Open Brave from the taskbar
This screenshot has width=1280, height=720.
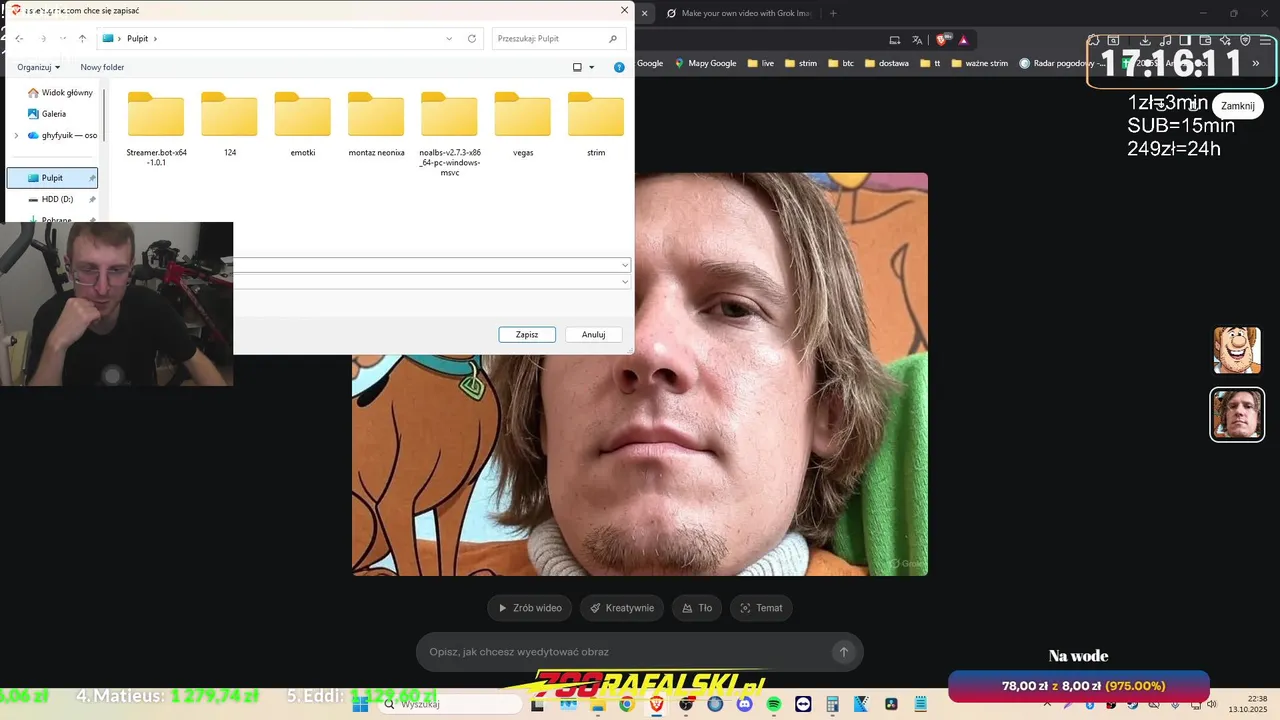[x=656, y=704]
